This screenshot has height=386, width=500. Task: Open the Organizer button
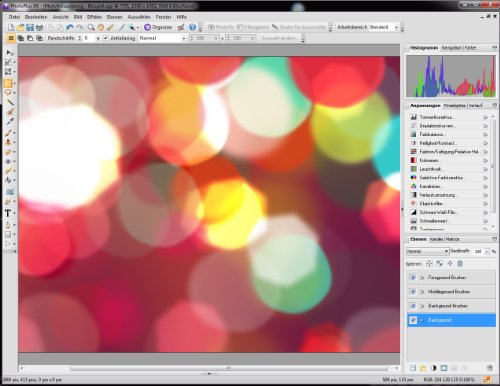[158, 27]
